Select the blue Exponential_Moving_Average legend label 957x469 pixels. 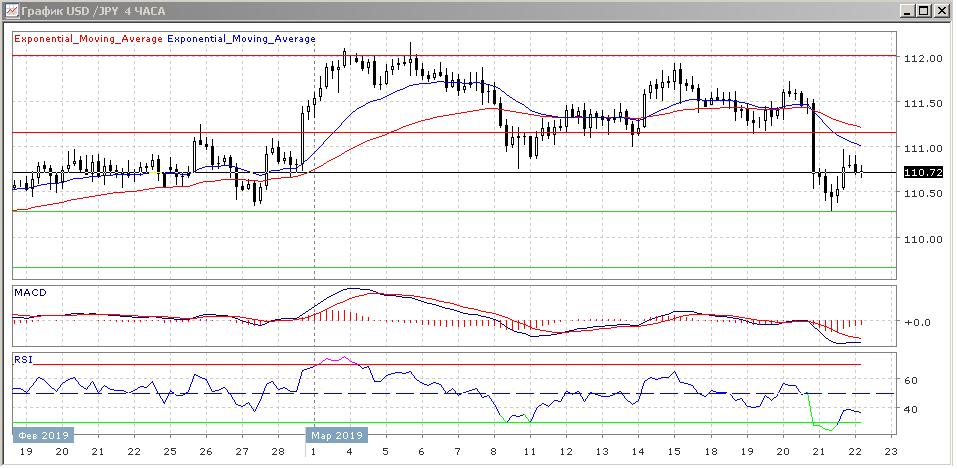241,39
